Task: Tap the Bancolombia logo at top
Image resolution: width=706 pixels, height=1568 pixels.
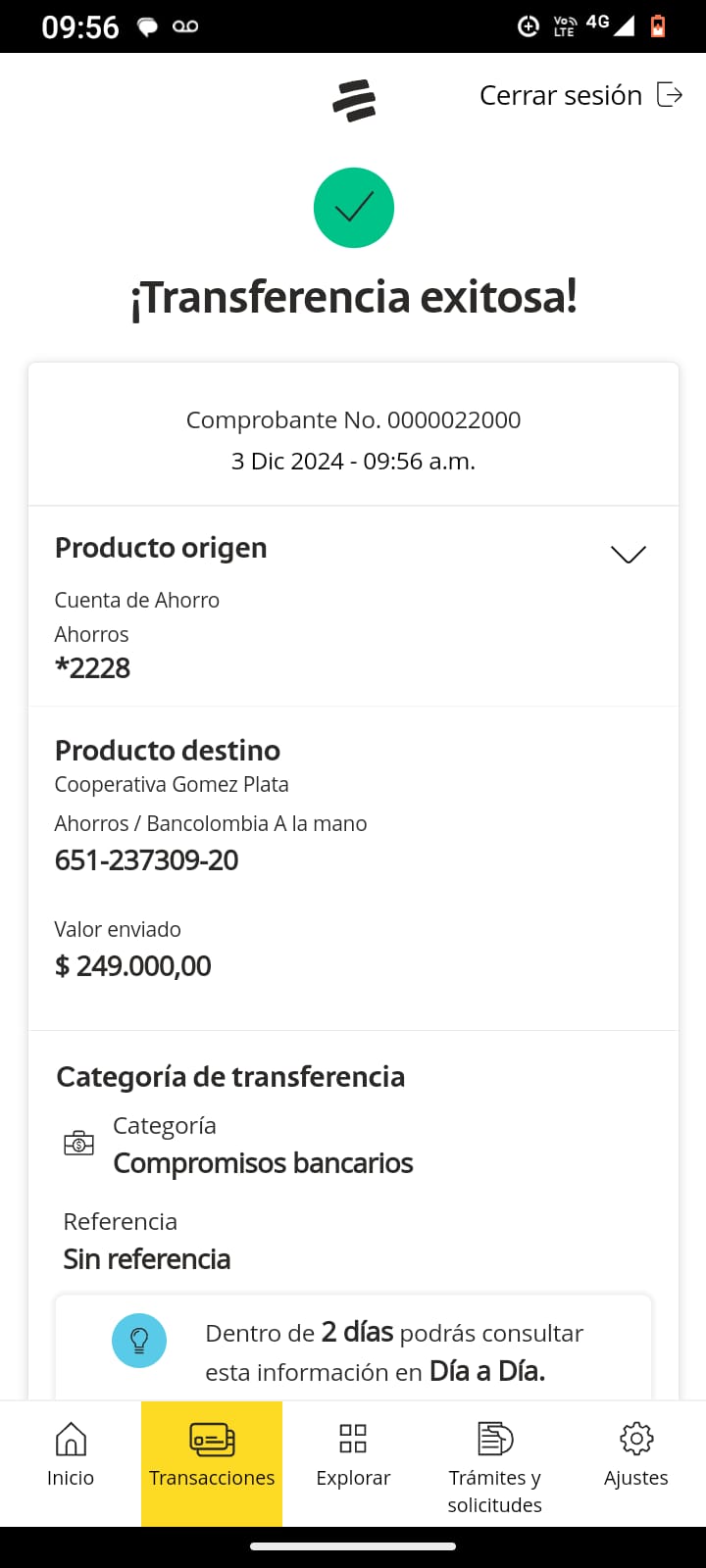Action: click(354, 100)
